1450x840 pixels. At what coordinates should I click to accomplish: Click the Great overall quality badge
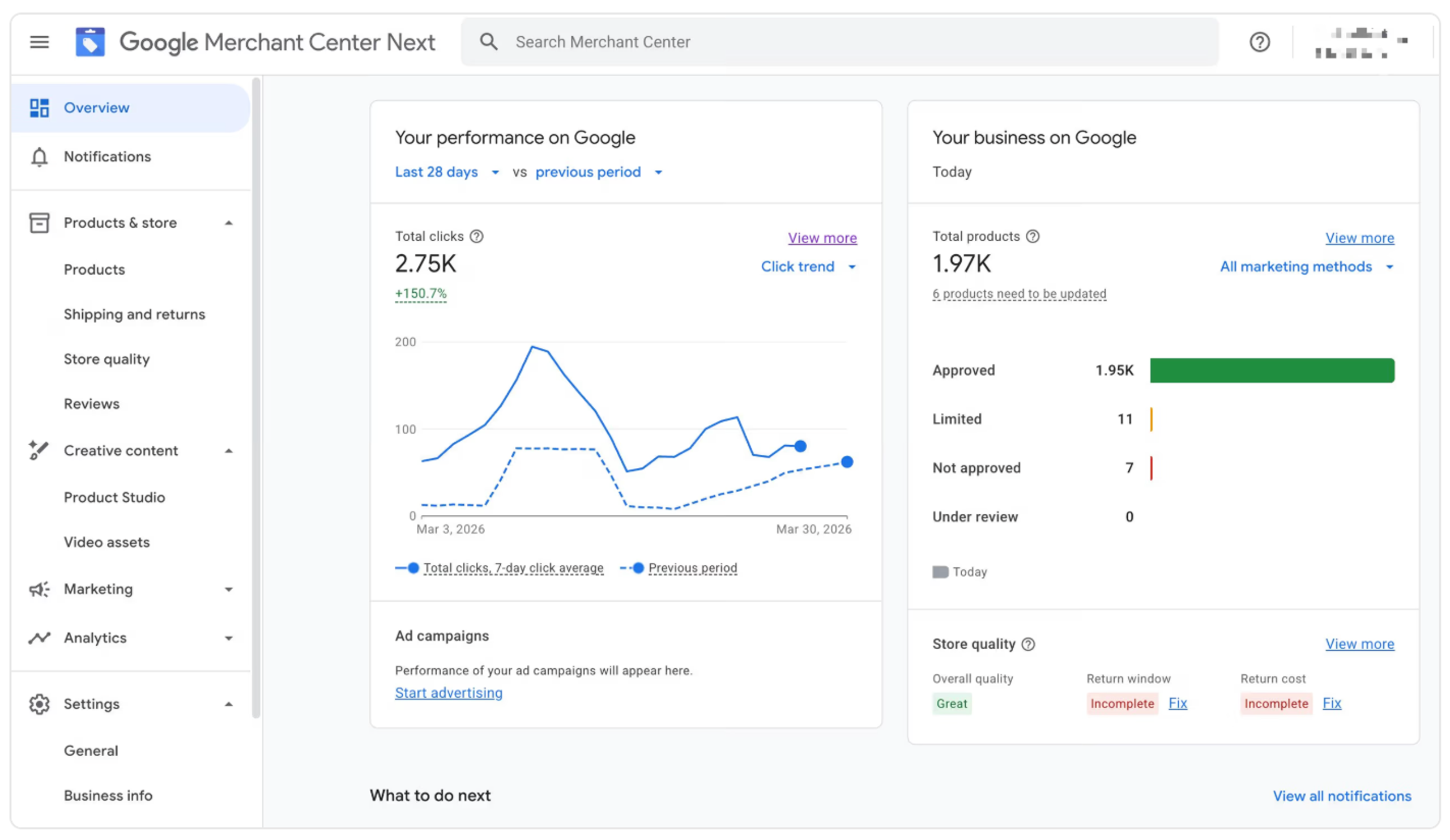pyautogui.click(x=952, y=703)
